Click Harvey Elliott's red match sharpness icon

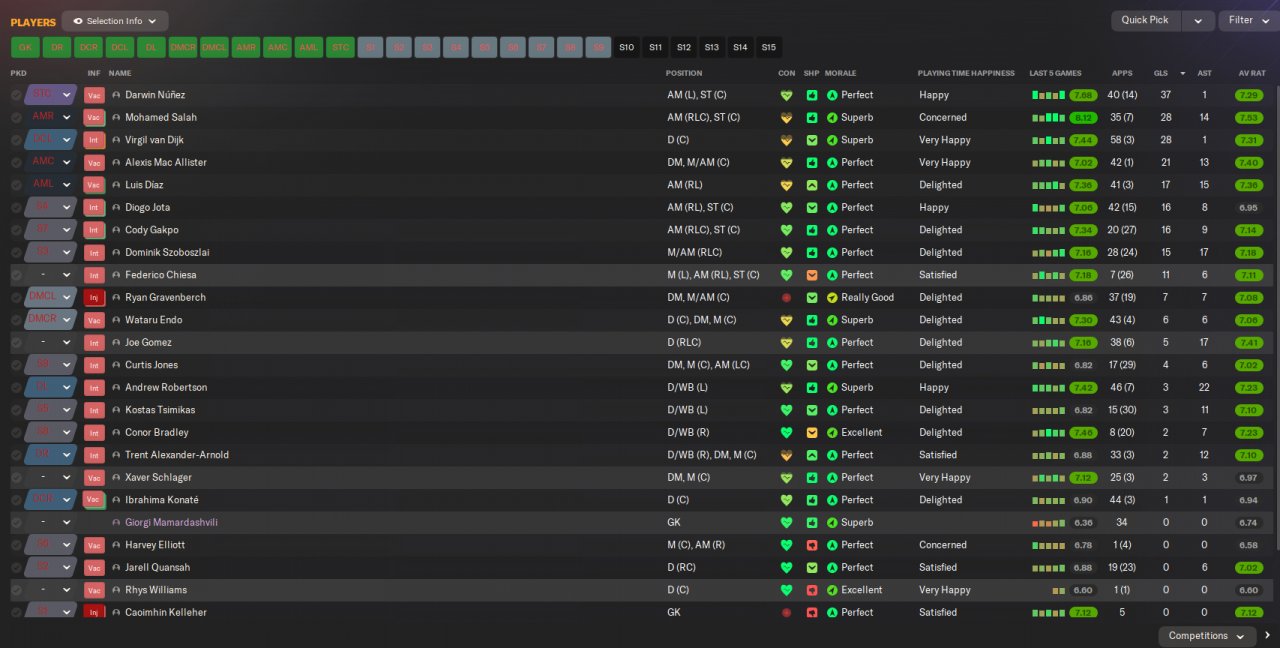pos(812,545)
